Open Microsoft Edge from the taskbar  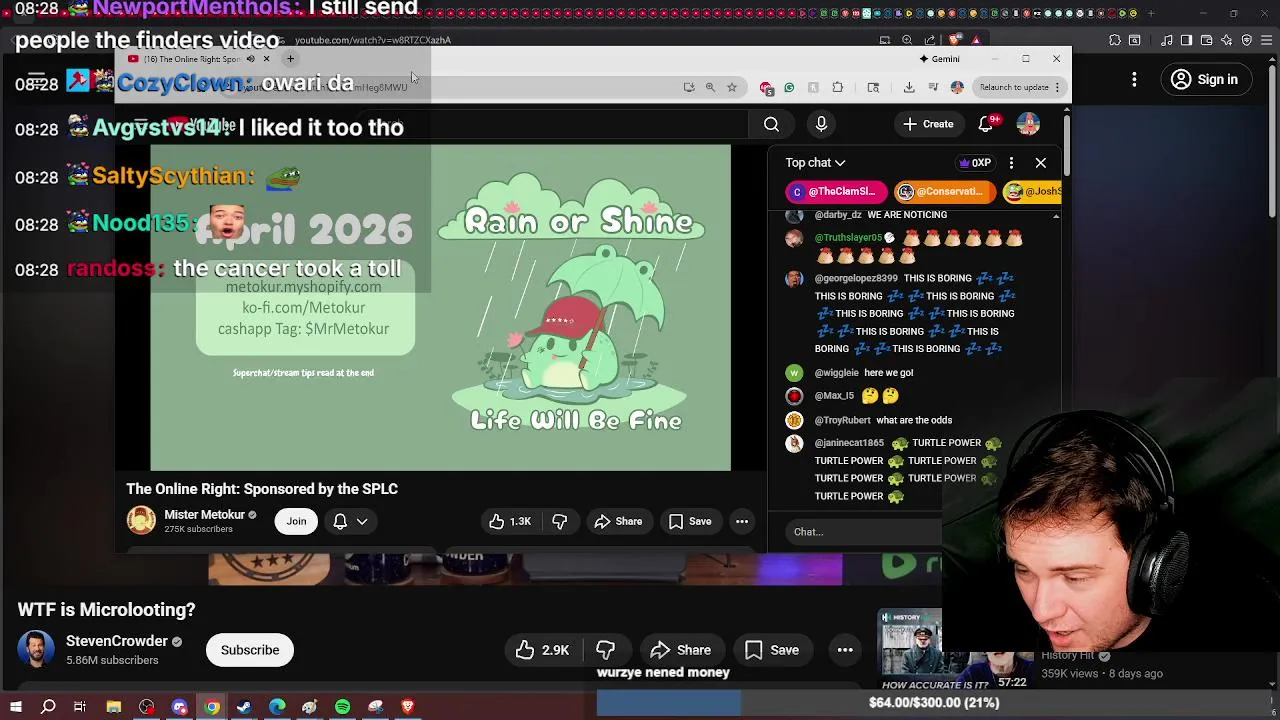[x=277, y=707]
